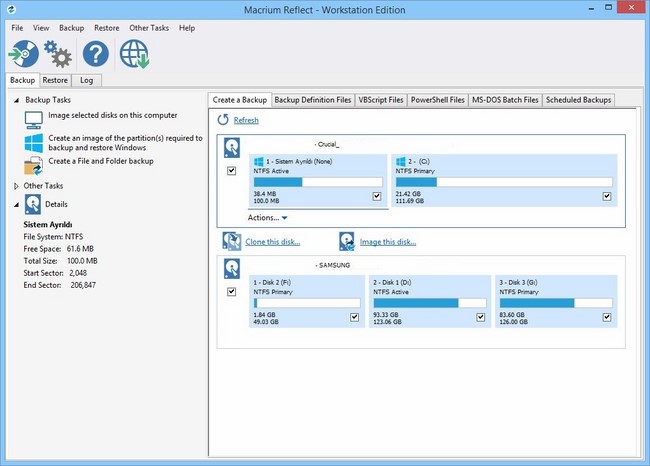Image resolution: width=650 pixels, height=466 pixels.
Task: Click the Disk 1 (D:) partition usage bar
Action: 430,302
